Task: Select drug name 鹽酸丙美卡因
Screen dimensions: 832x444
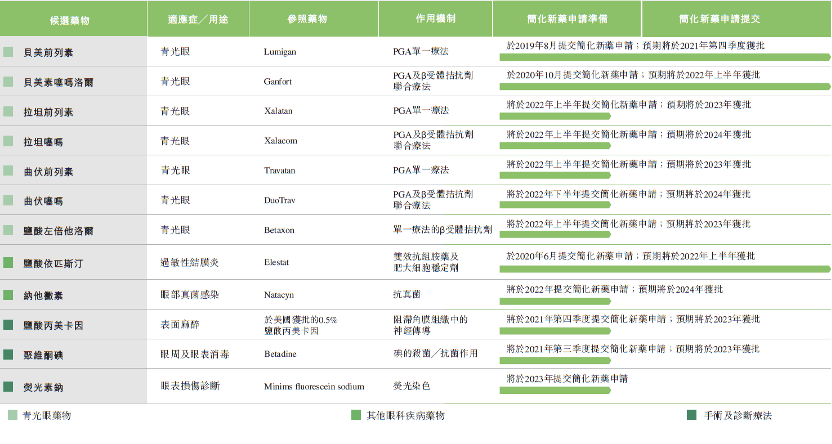Action: tap(53, 325)
